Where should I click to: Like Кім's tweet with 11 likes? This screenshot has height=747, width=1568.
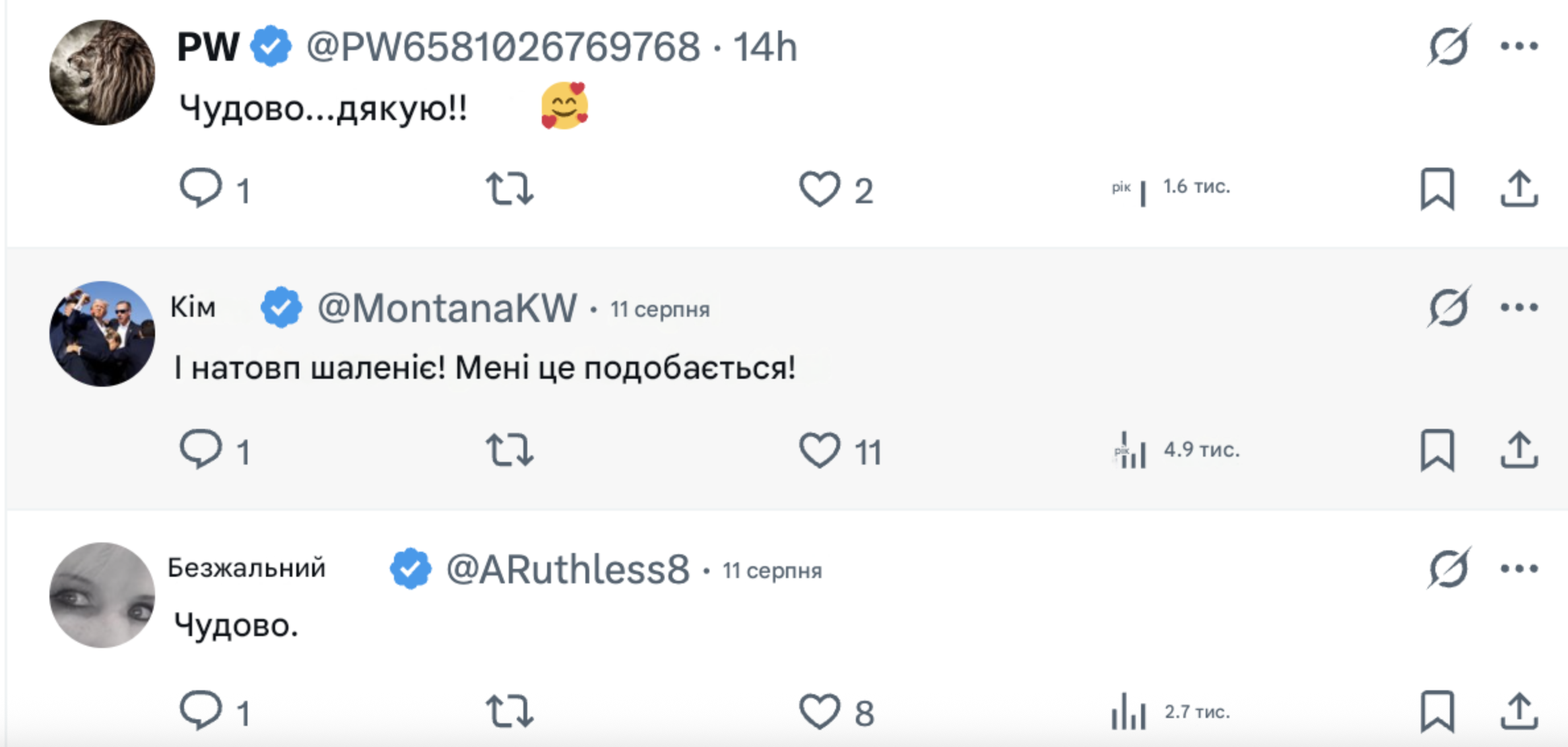[x=820, y=450]
